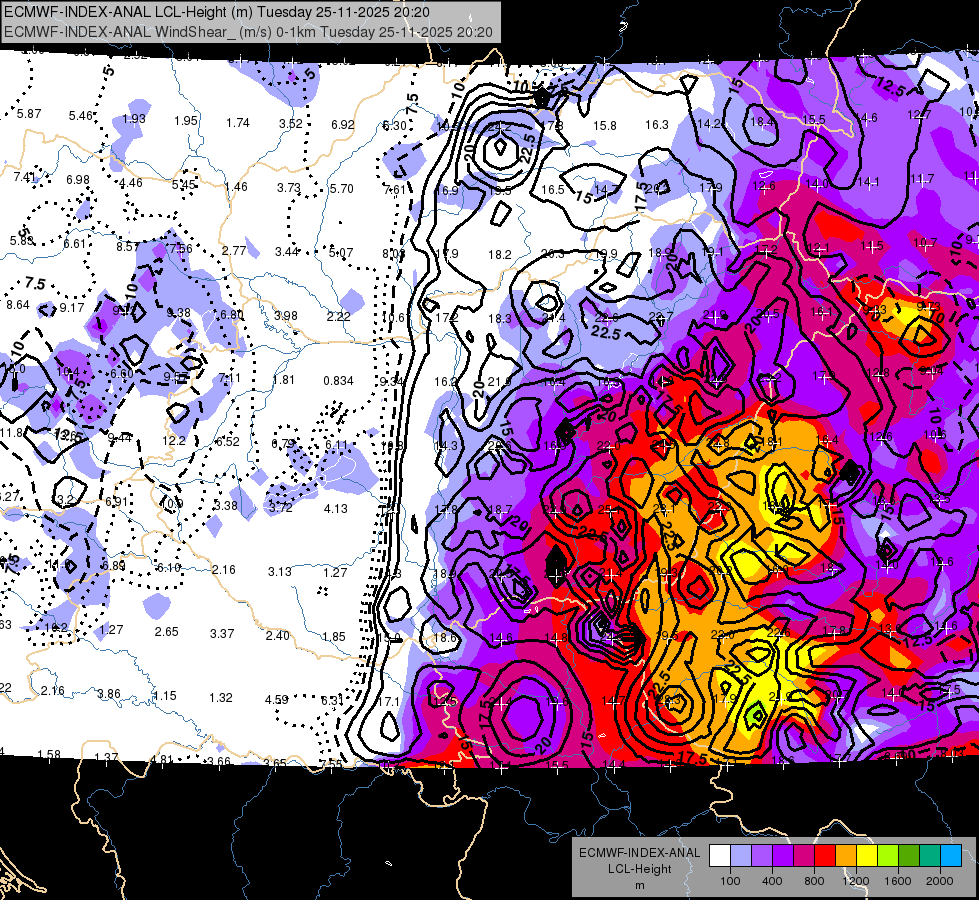Click the grid value '8.64'
Viewport: 979px width, 900px height.
[17, 305]
